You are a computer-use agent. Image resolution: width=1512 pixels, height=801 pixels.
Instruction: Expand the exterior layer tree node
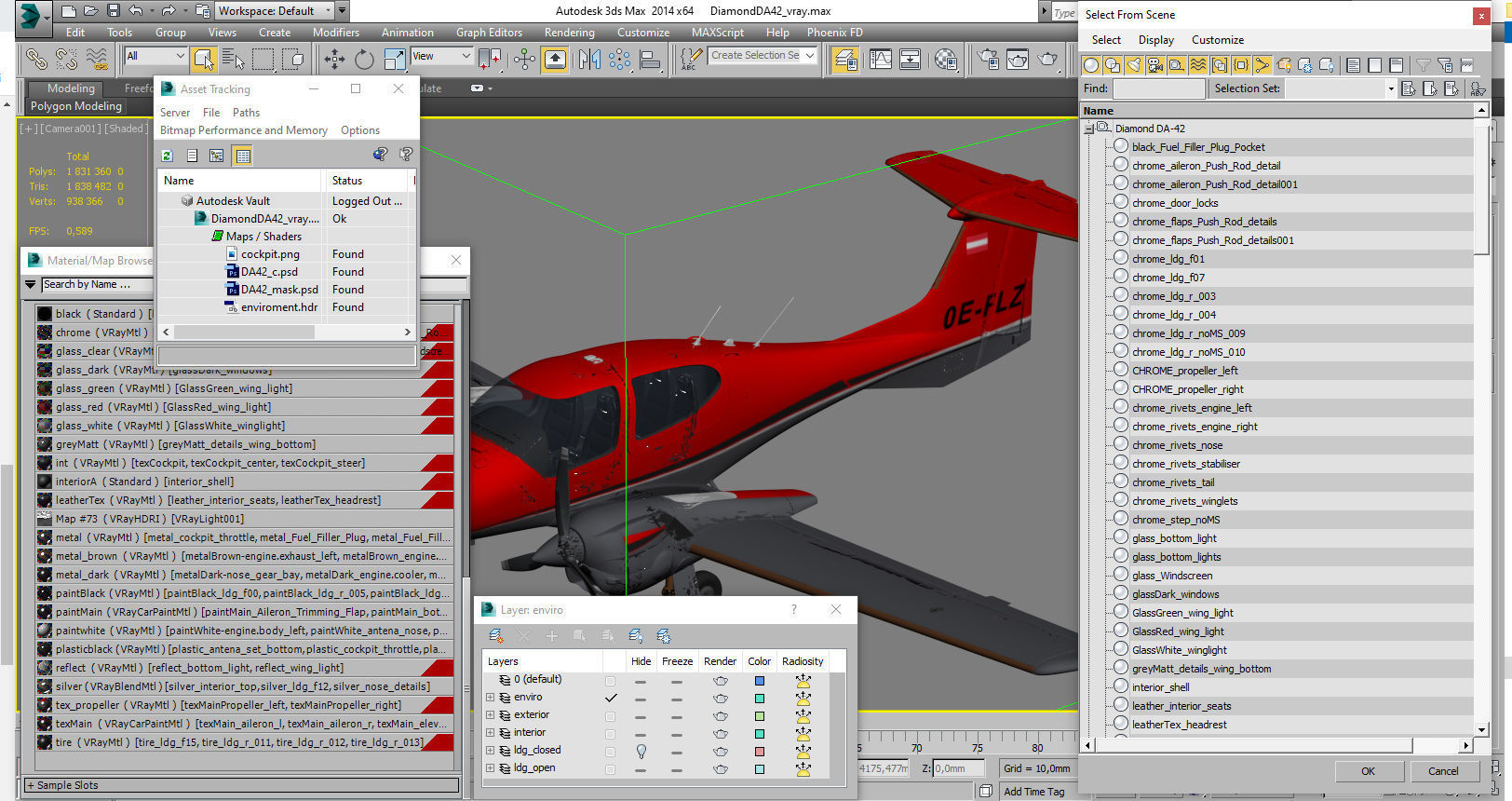coord(490,715)
